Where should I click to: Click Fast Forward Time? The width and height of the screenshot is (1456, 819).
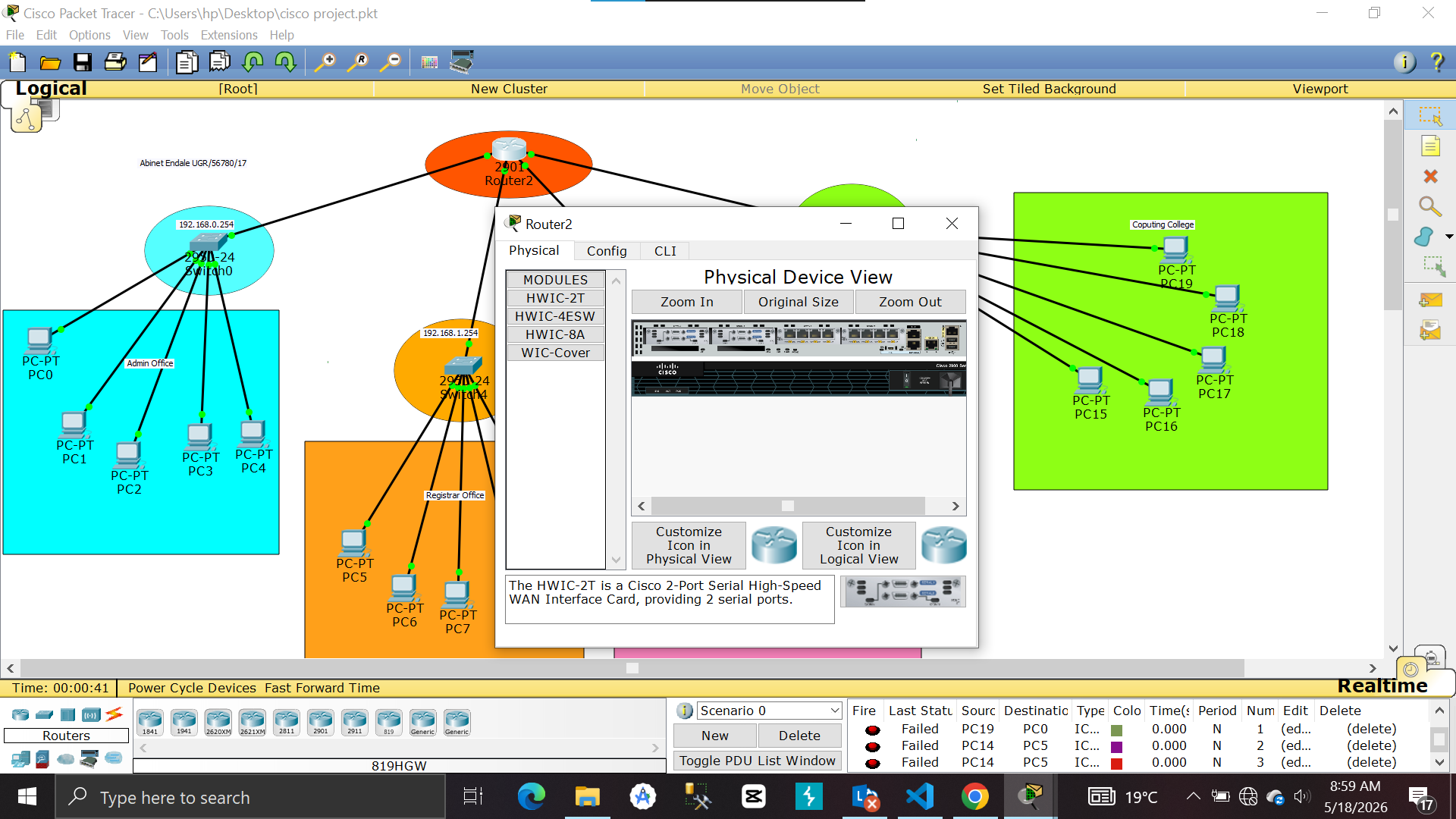(322, 688)
